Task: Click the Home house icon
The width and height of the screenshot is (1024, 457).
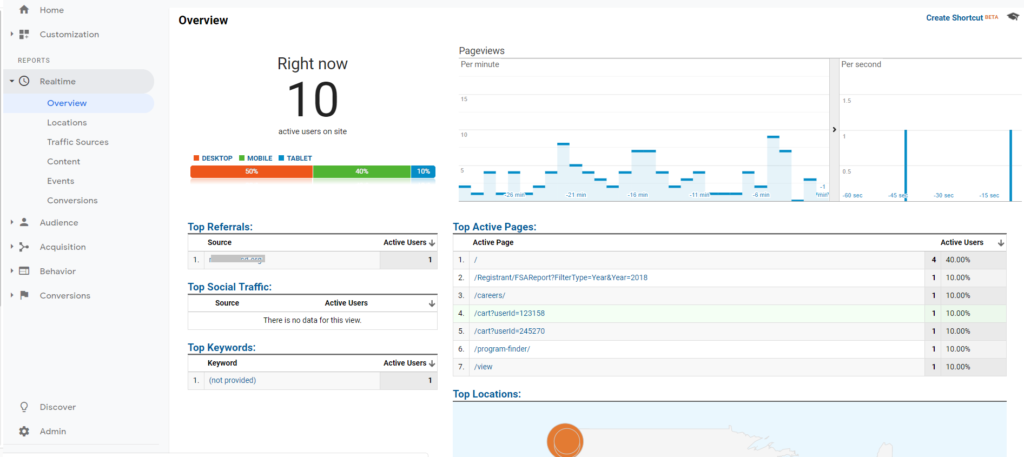Action: point(24,10)
